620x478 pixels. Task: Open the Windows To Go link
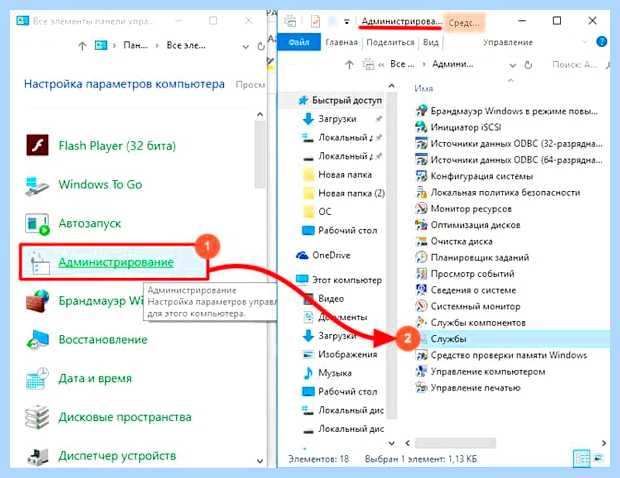pos(100,185)
